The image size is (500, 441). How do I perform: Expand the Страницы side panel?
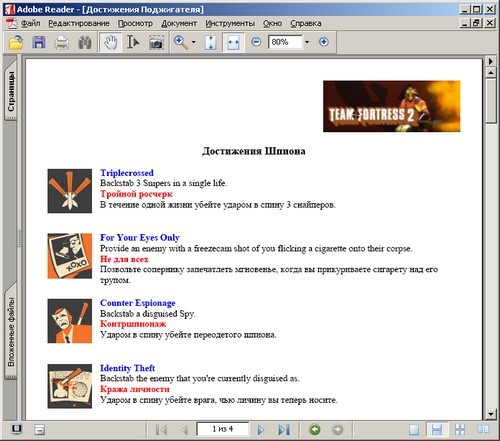[x=11, y=92]
